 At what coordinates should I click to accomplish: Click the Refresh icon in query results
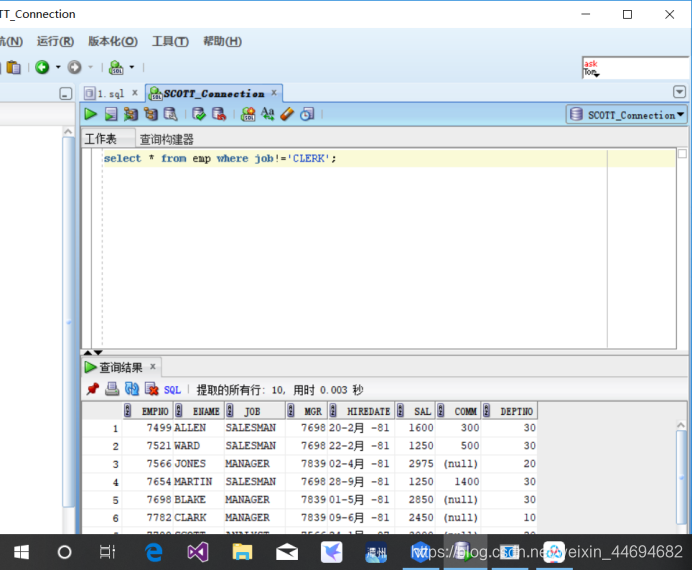132,389
